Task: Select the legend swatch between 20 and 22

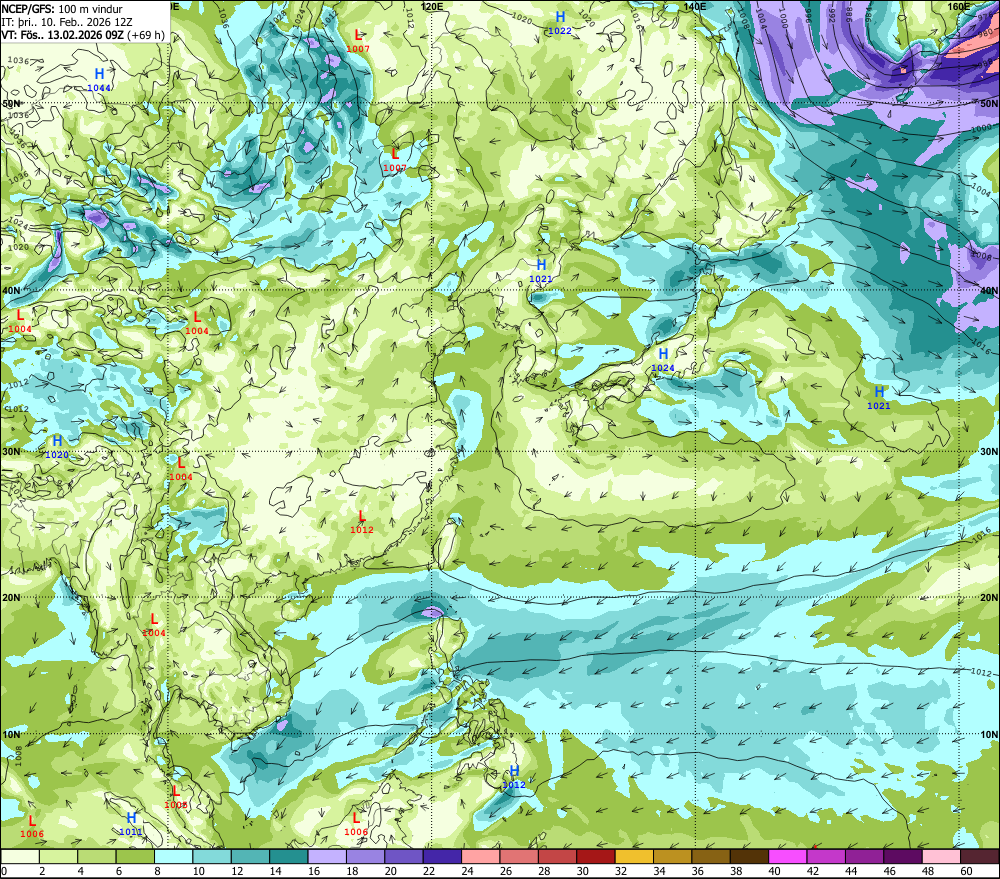Action: pos(404,857)
